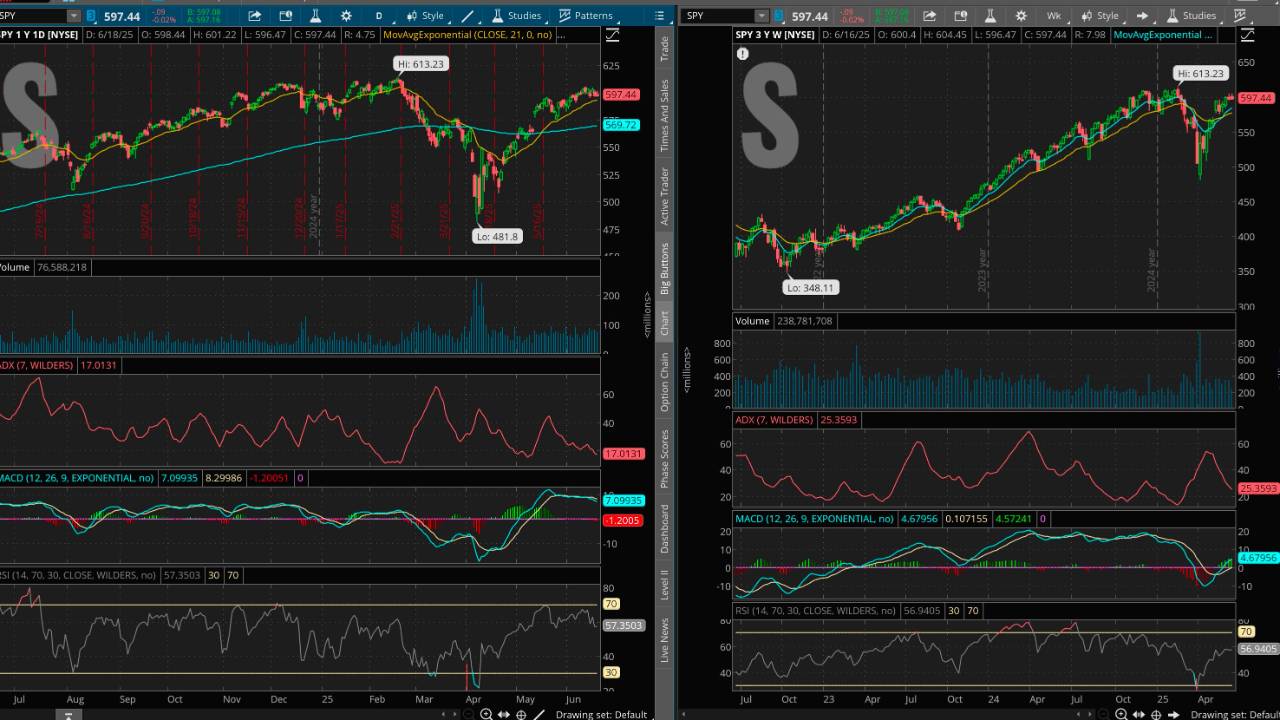Click the crosshair icon under right chart
Screen dimensions: 1280x720
point(1156,714)
